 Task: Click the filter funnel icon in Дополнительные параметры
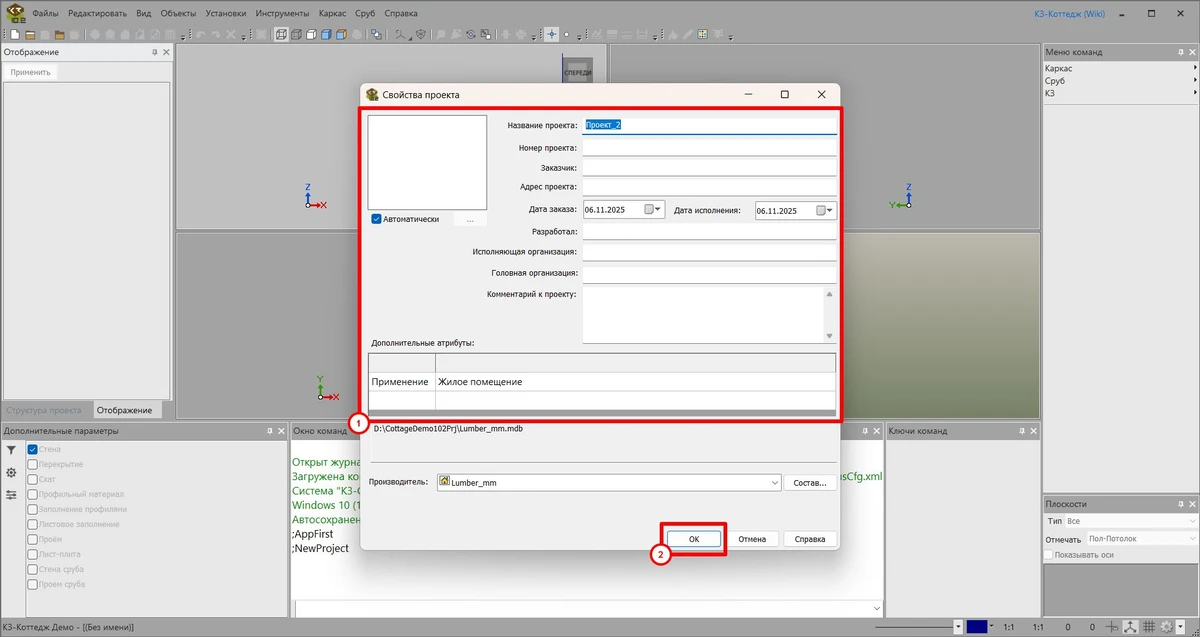(11, 451)
